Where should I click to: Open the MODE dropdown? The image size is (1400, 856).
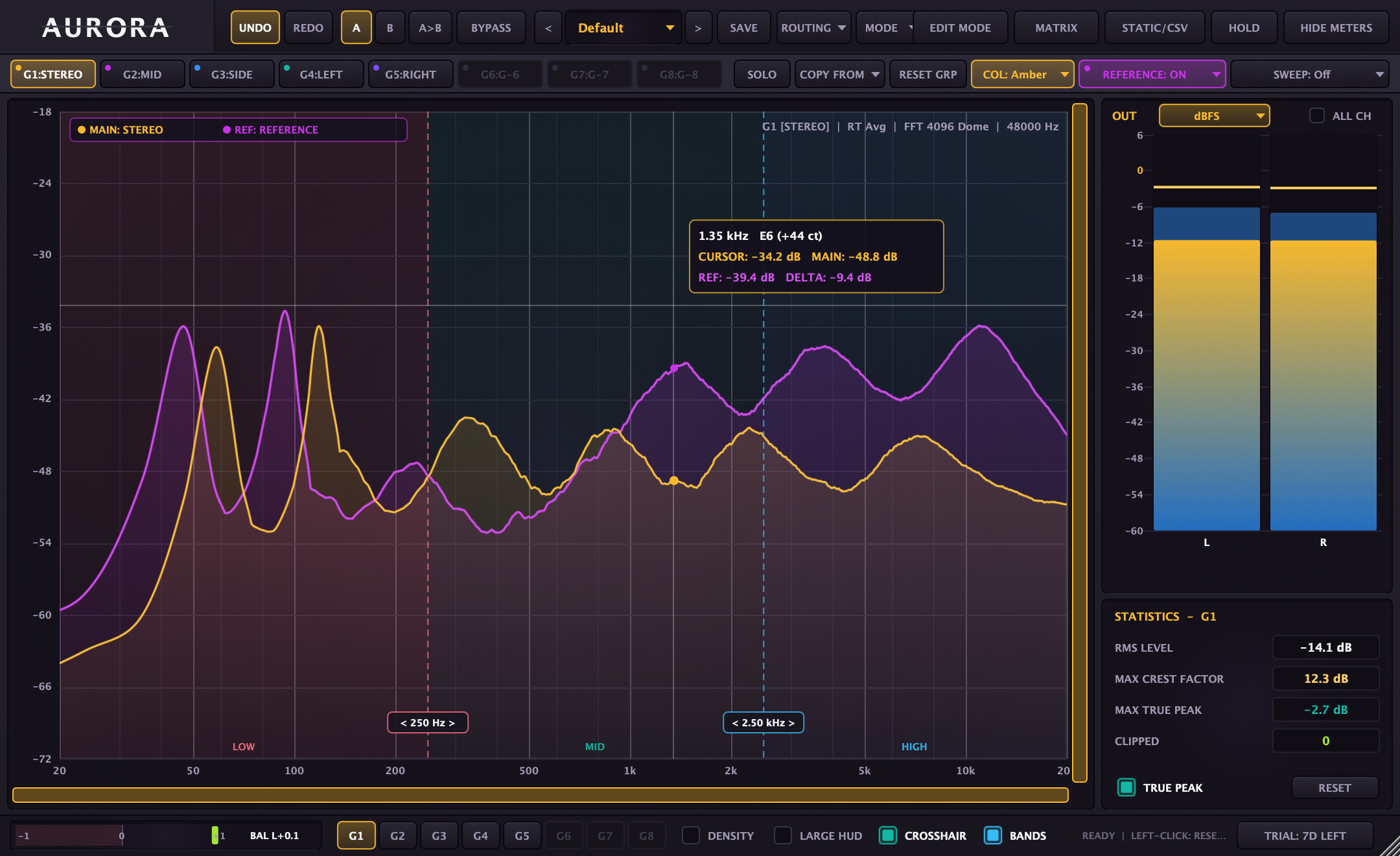[885, 28]
